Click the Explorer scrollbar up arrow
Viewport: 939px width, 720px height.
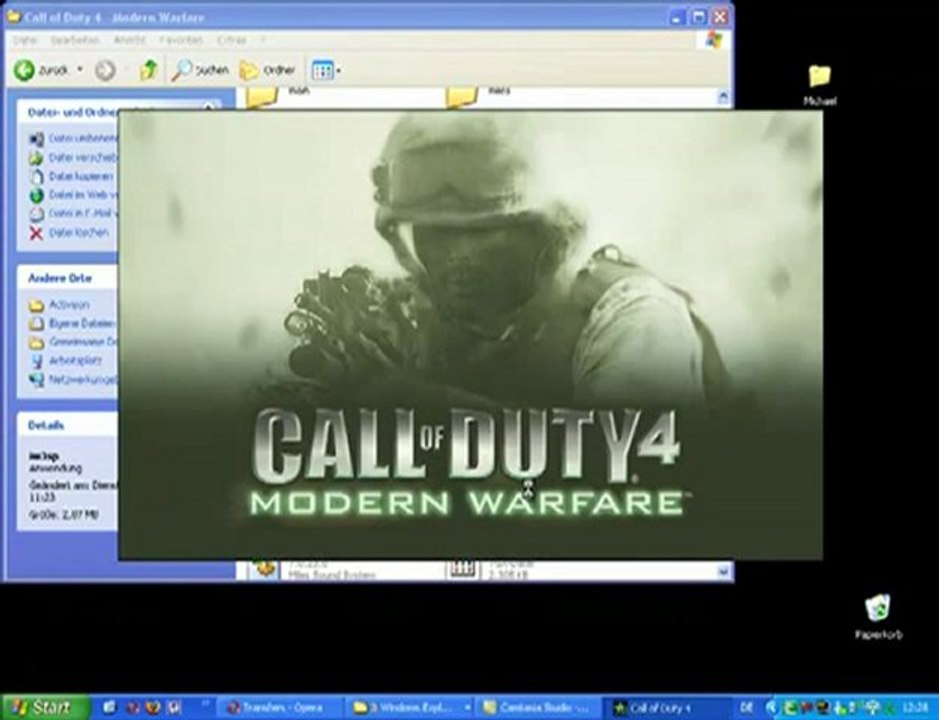[723, 96]
